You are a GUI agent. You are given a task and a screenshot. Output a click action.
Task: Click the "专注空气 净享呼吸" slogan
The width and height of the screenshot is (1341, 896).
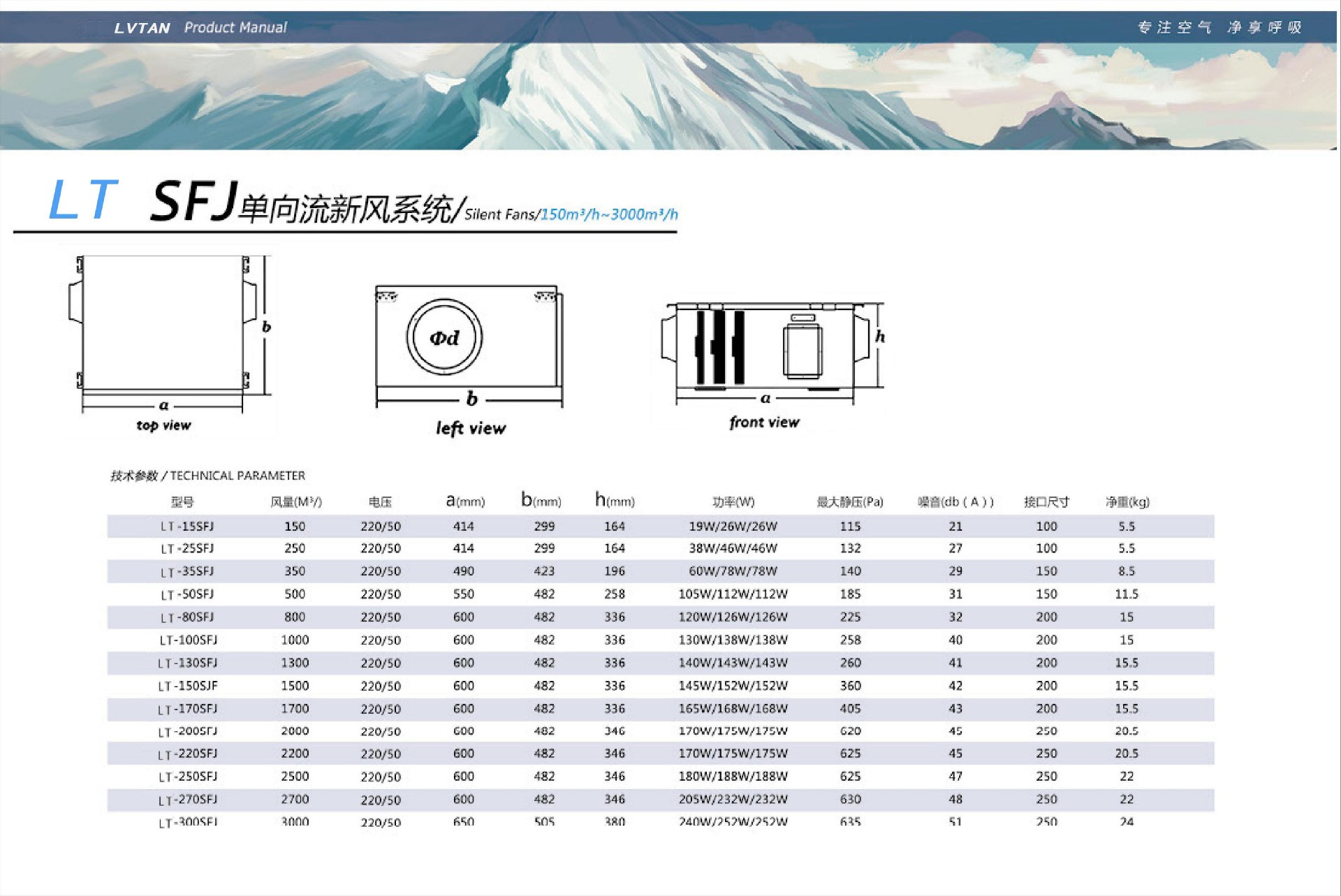(1219, 27)
